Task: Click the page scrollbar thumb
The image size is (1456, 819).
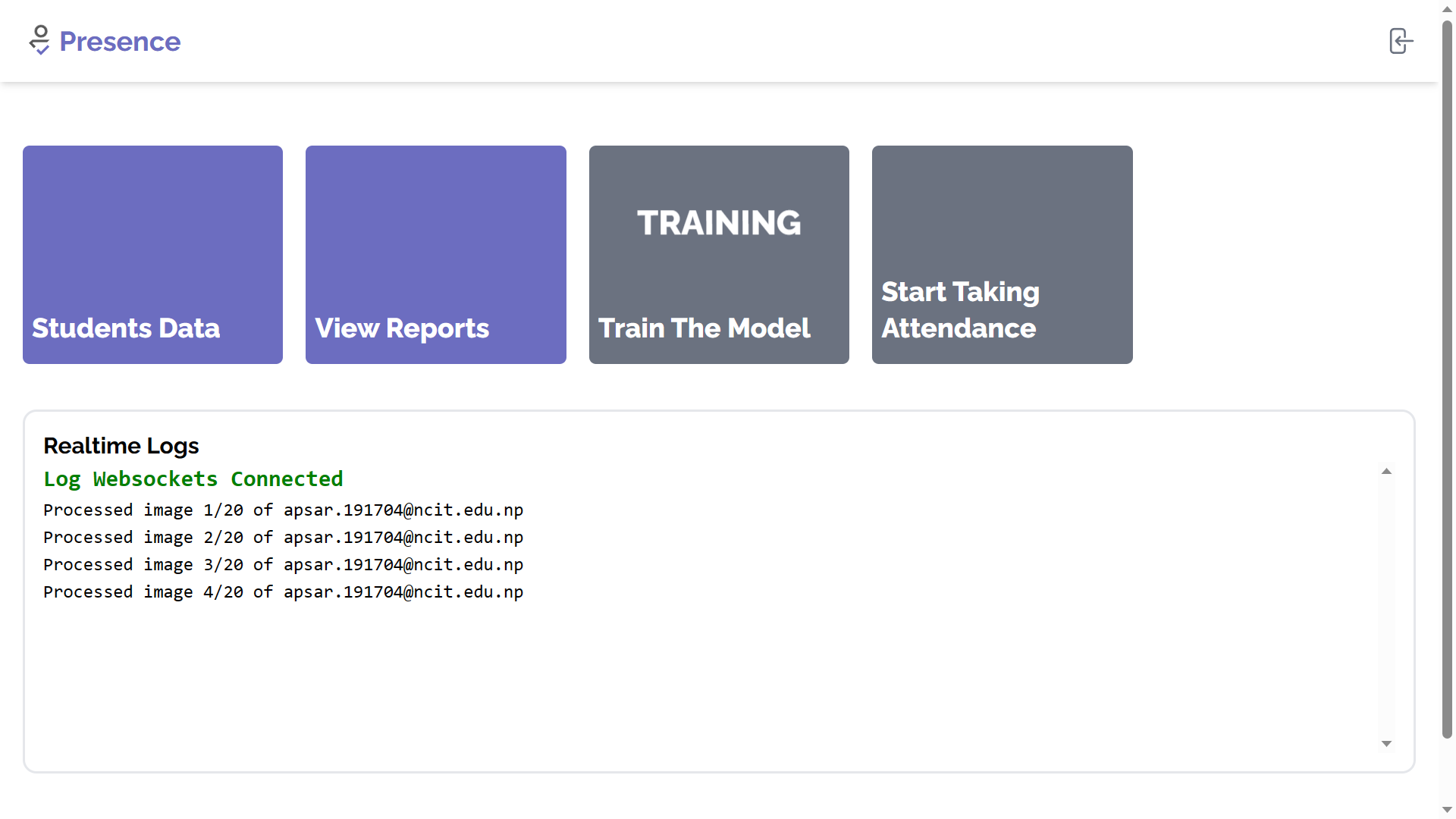Action: [1447, 379]
